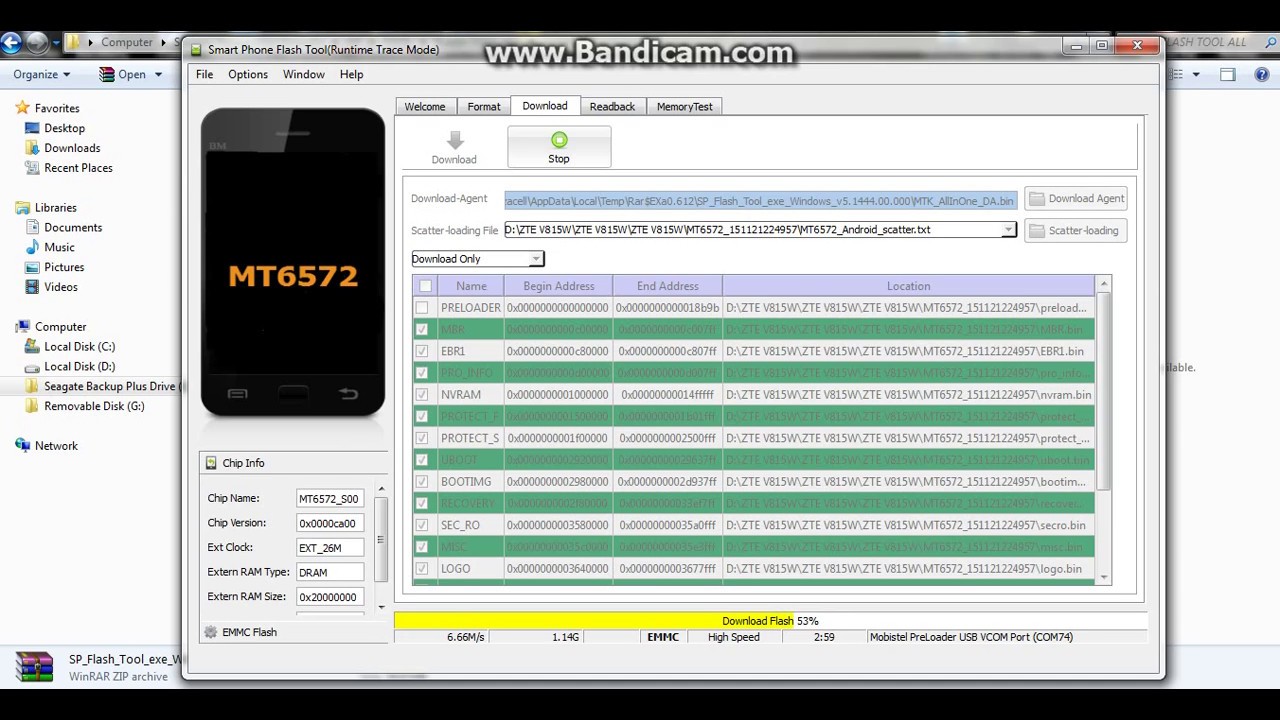The width and height of the screenshot is (1280, 720).
Task: Click the Download button with arrow
Action: pyautogui.click(x=454, y=147)
